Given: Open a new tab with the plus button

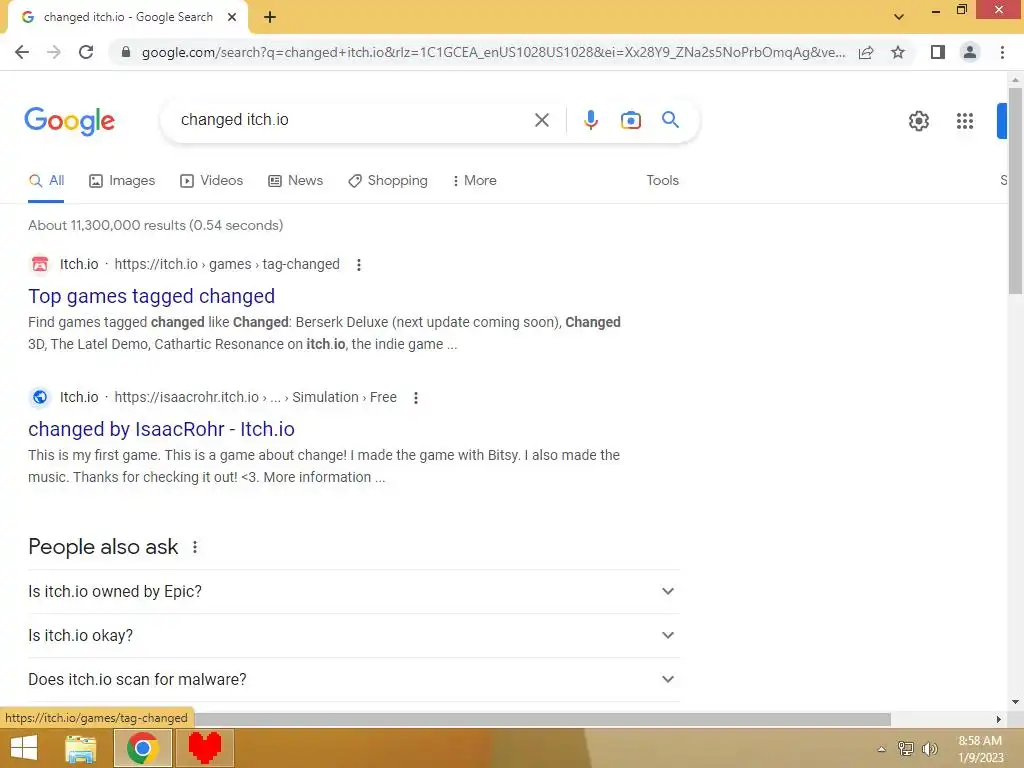Looking at the screenshot, I should click(270, 18).
